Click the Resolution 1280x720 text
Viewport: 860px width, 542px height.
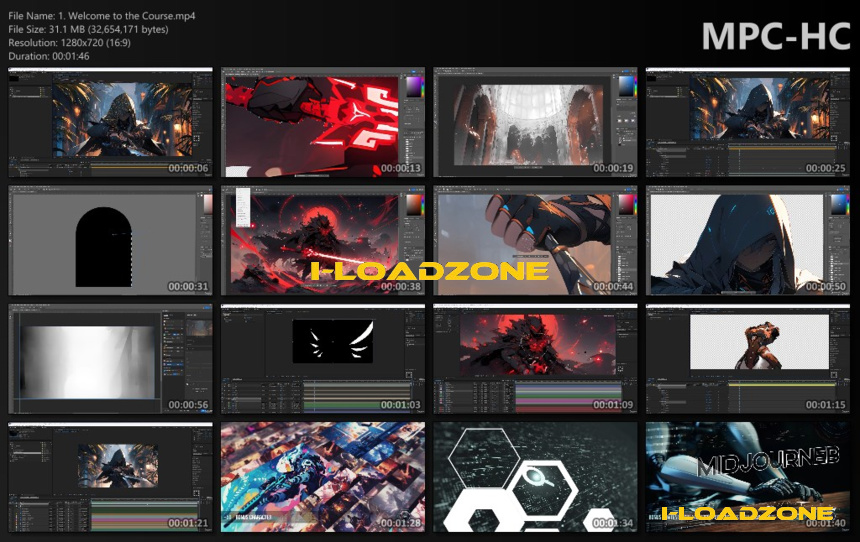70,42
